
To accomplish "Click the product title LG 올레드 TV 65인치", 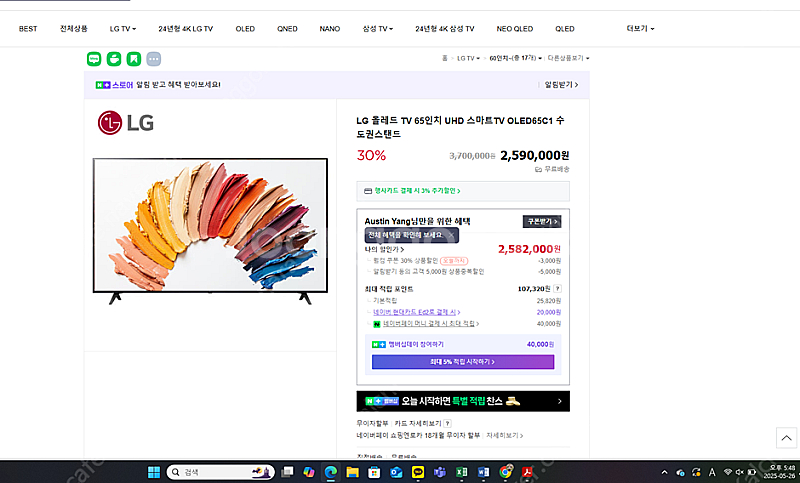I will coord(460,127).
